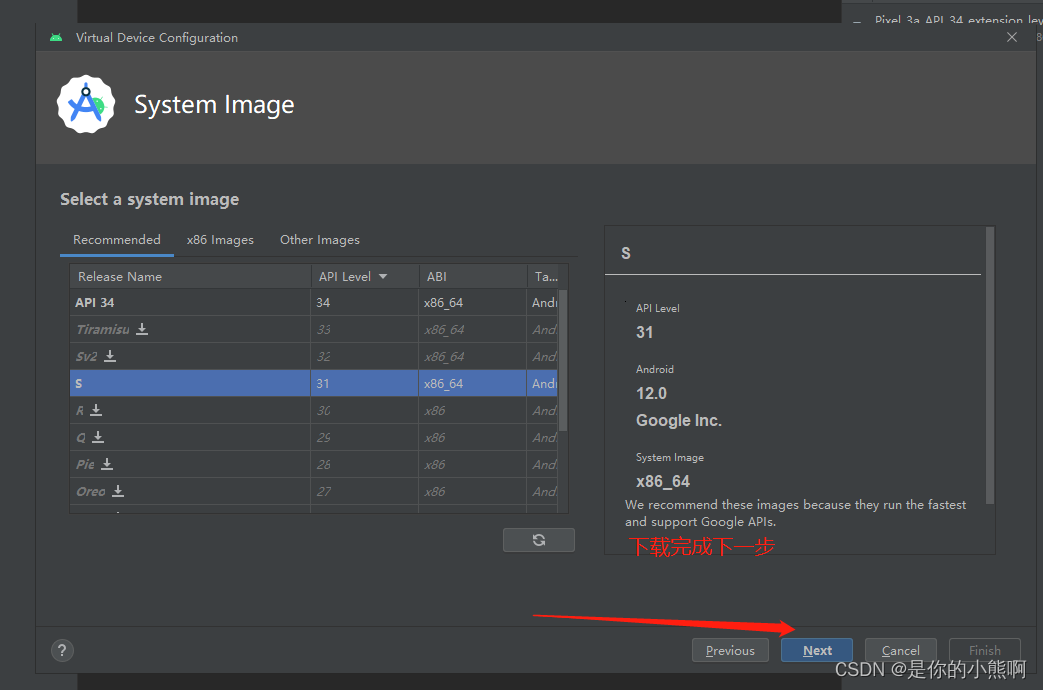The height and width of the screenshot is (690, 1043).
Task: Open the help question mark button
Action: point(63,651)
